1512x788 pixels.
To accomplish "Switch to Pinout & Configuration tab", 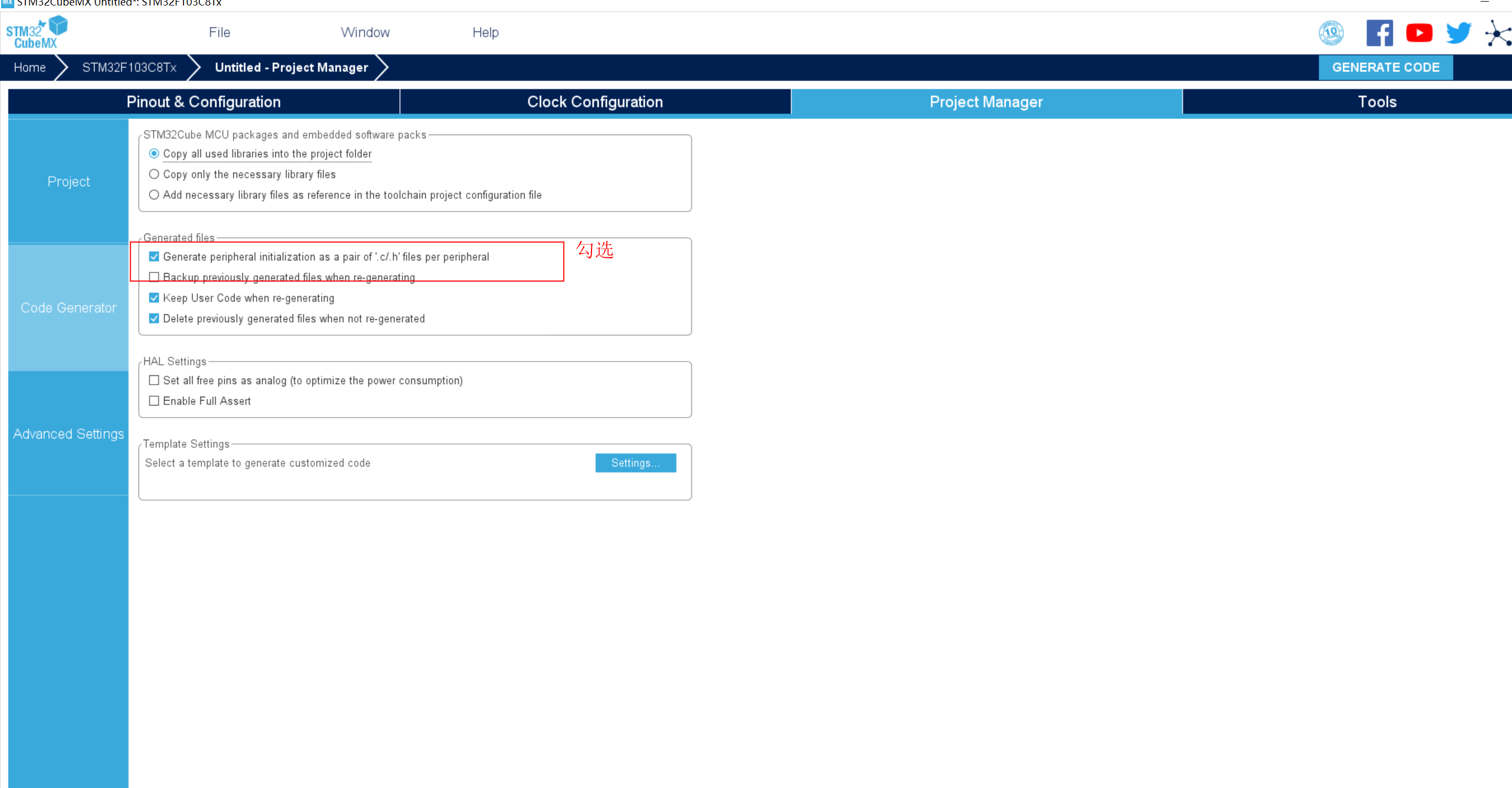I will 203,102.
